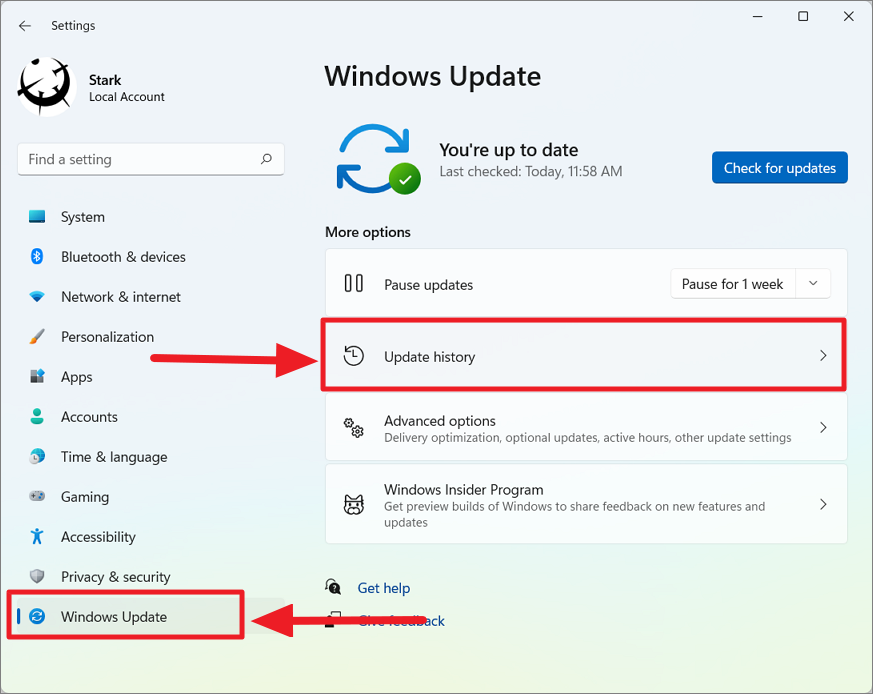Click the back arrow in Settings header
Image resolution: width=873 pixels, height=694 pixels.
tap(25, 26)
